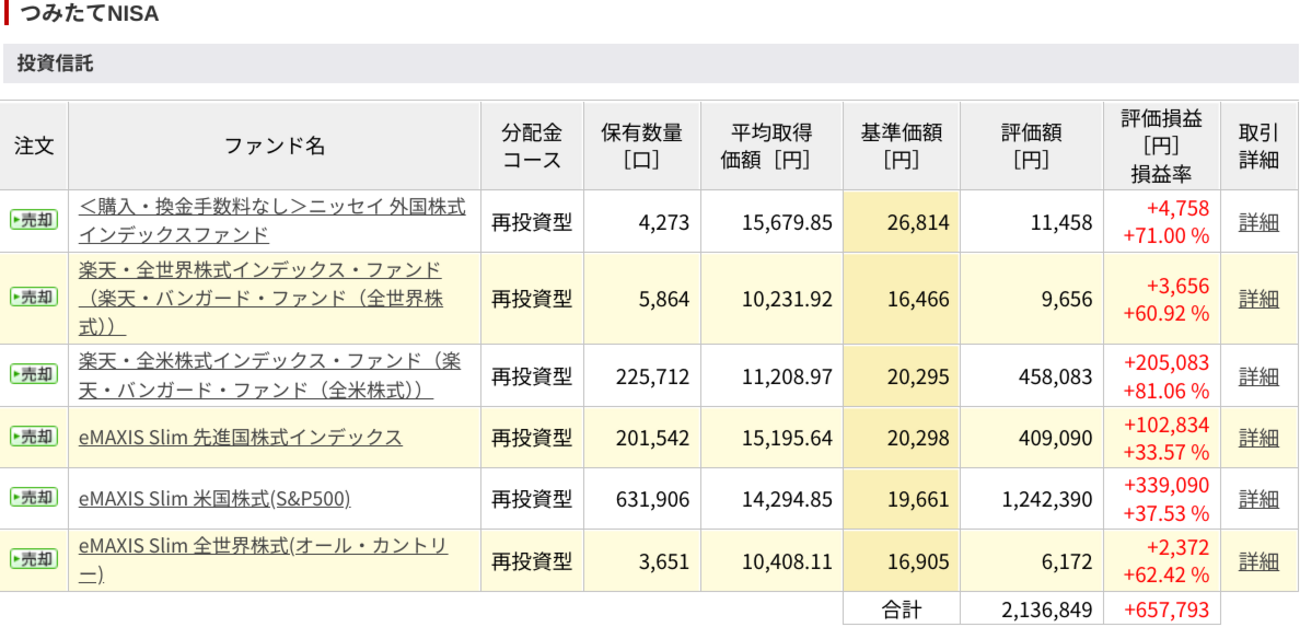Viewport: 1300px width, 627px height.
Task: Open eMAXIS Slim 米国株式(S&P500) link
Action: point(214,498)
